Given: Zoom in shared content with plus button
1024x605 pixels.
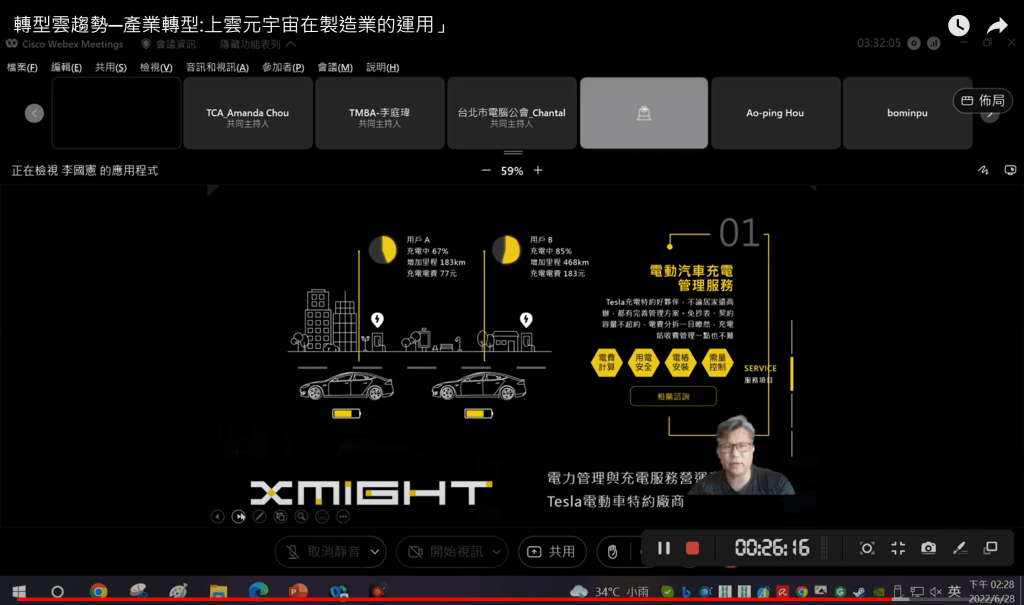Looking at the screenshot, I should click(538, 170).
